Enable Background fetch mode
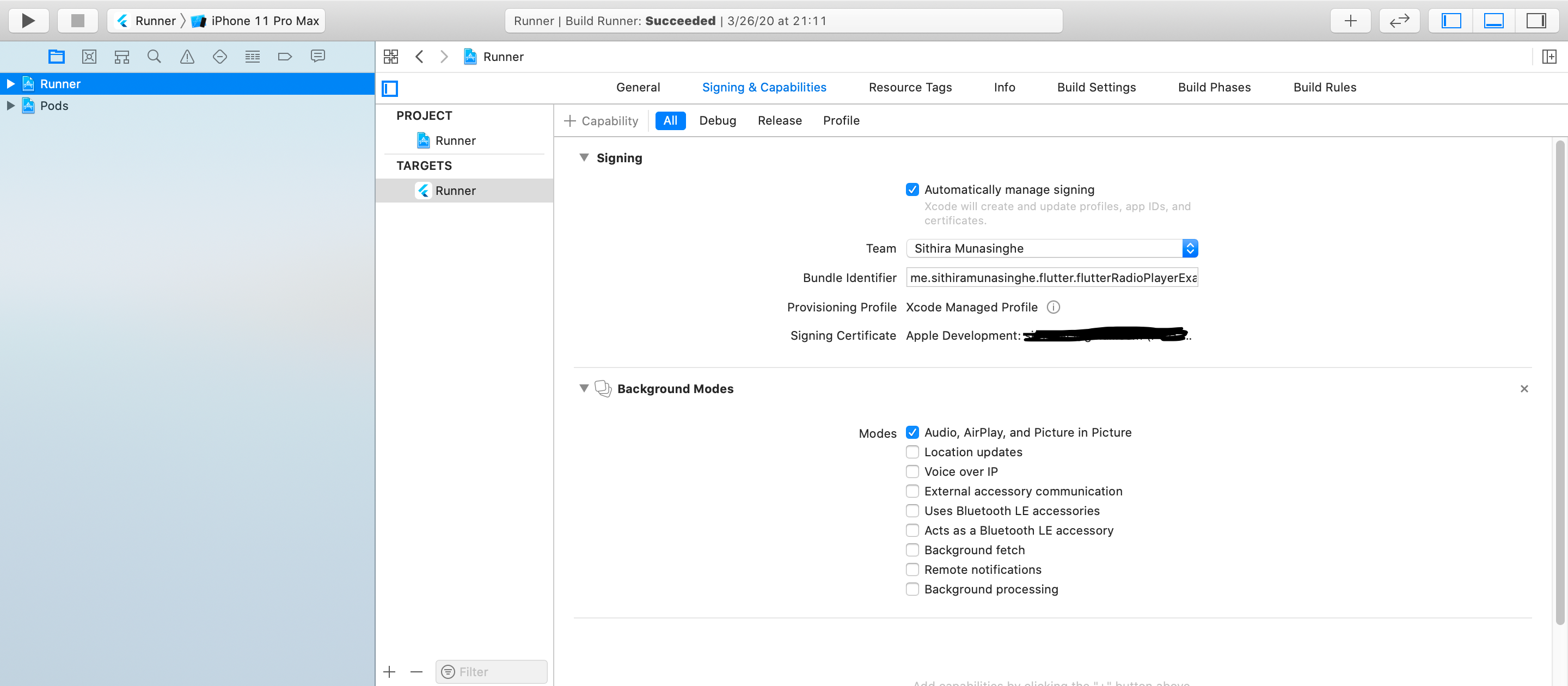Image resolution: width=1568 pixels, height=686 pixels. 912,550
